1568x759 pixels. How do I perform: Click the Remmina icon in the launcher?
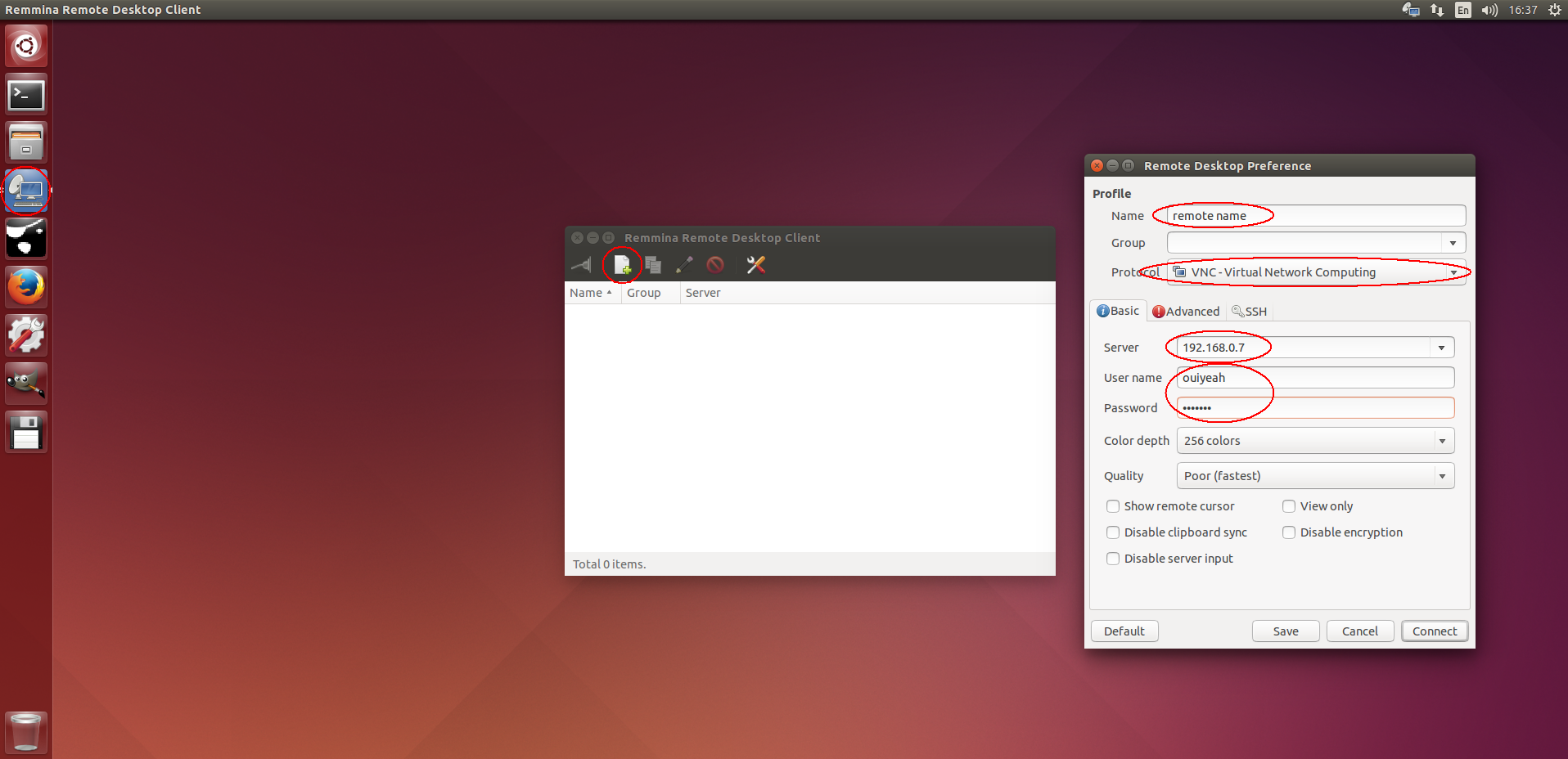tap(26, 191)
